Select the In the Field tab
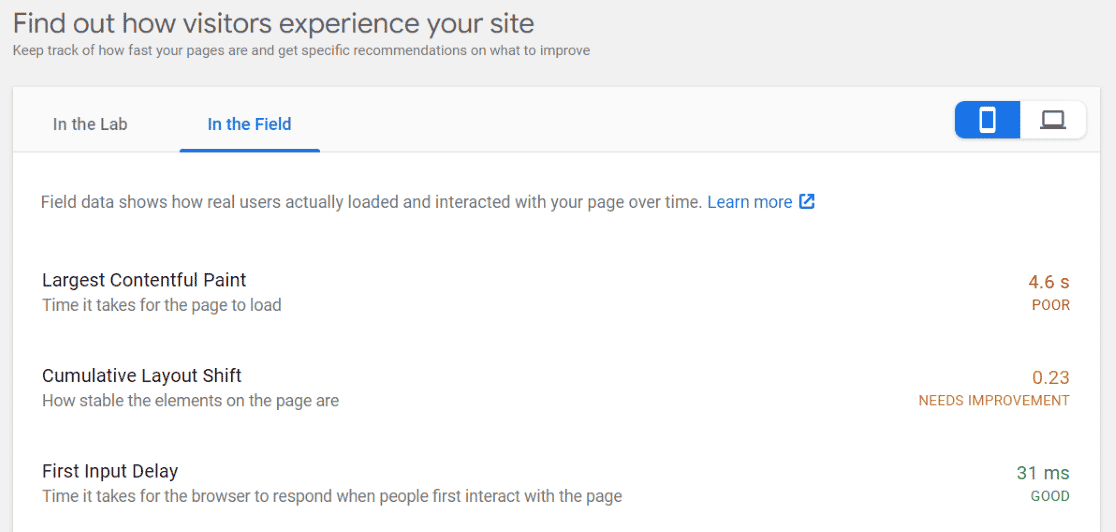The height and width of the screenshot is (532, 1116). pos(249,124)
